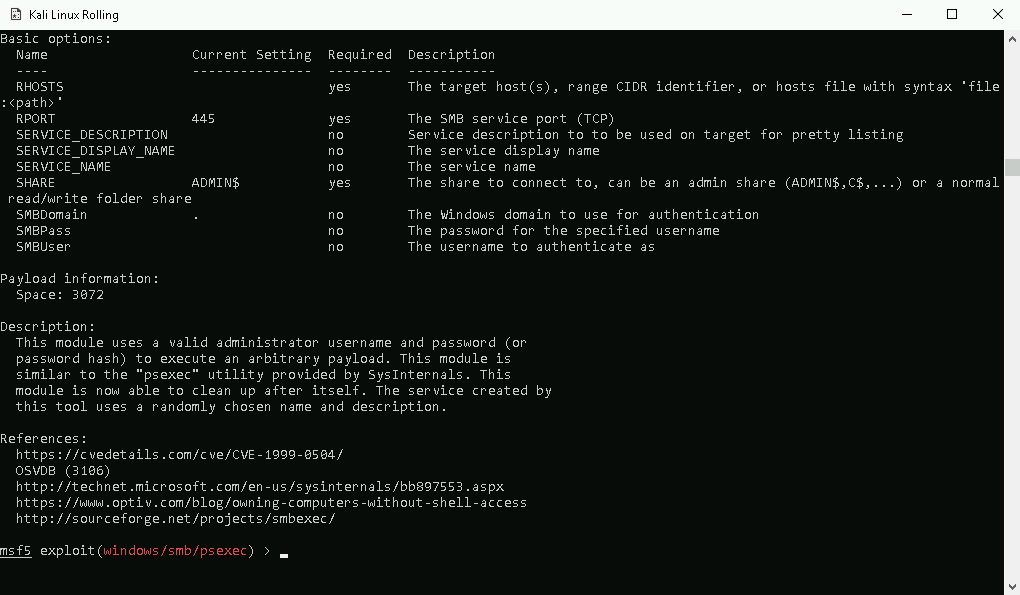The image size is (1020, 595).
Task: Click the cvedetails CVE-1999-0504 reference URL
Action: pyautogui.click(x=180, y=455)
